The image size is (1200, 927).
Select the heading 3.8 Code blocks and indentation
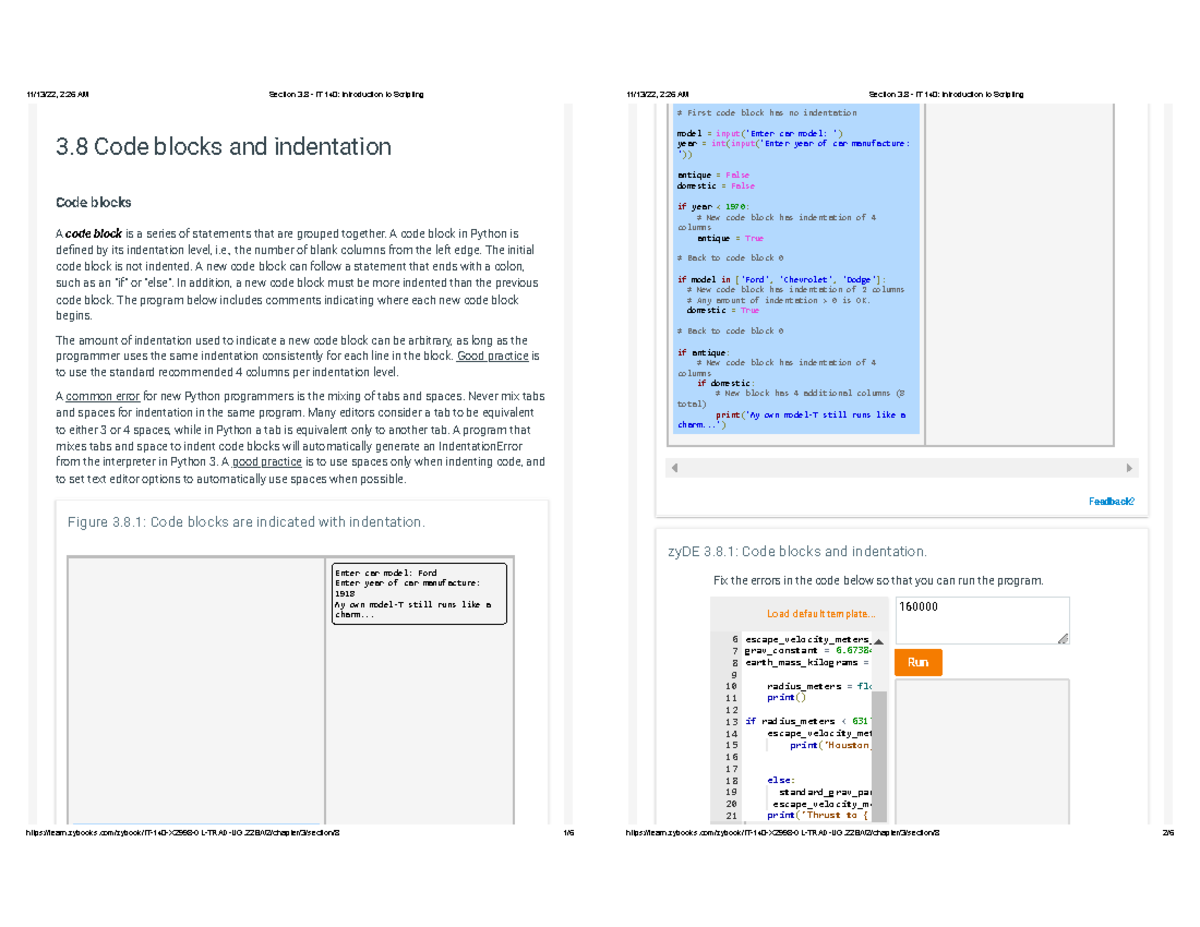223,147
